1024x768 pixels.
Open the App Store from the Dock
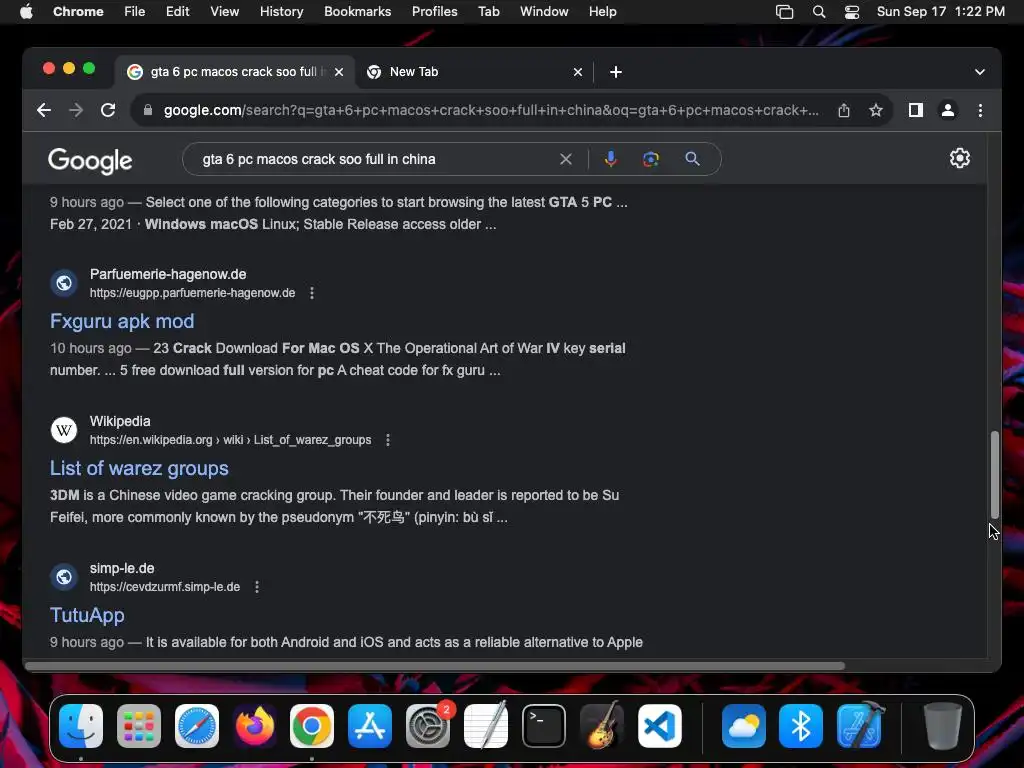(370, 726)
